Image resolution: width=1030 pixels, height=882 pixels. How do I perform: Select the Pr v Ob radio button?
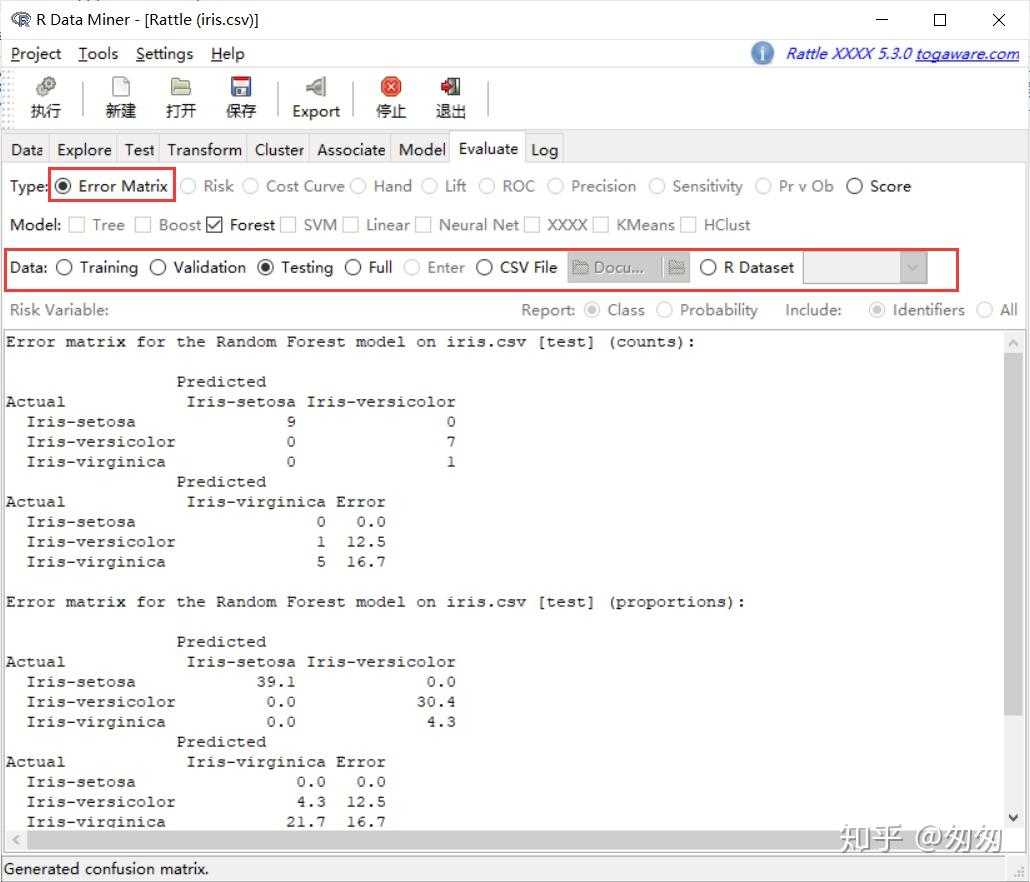(x=763, y=187)
